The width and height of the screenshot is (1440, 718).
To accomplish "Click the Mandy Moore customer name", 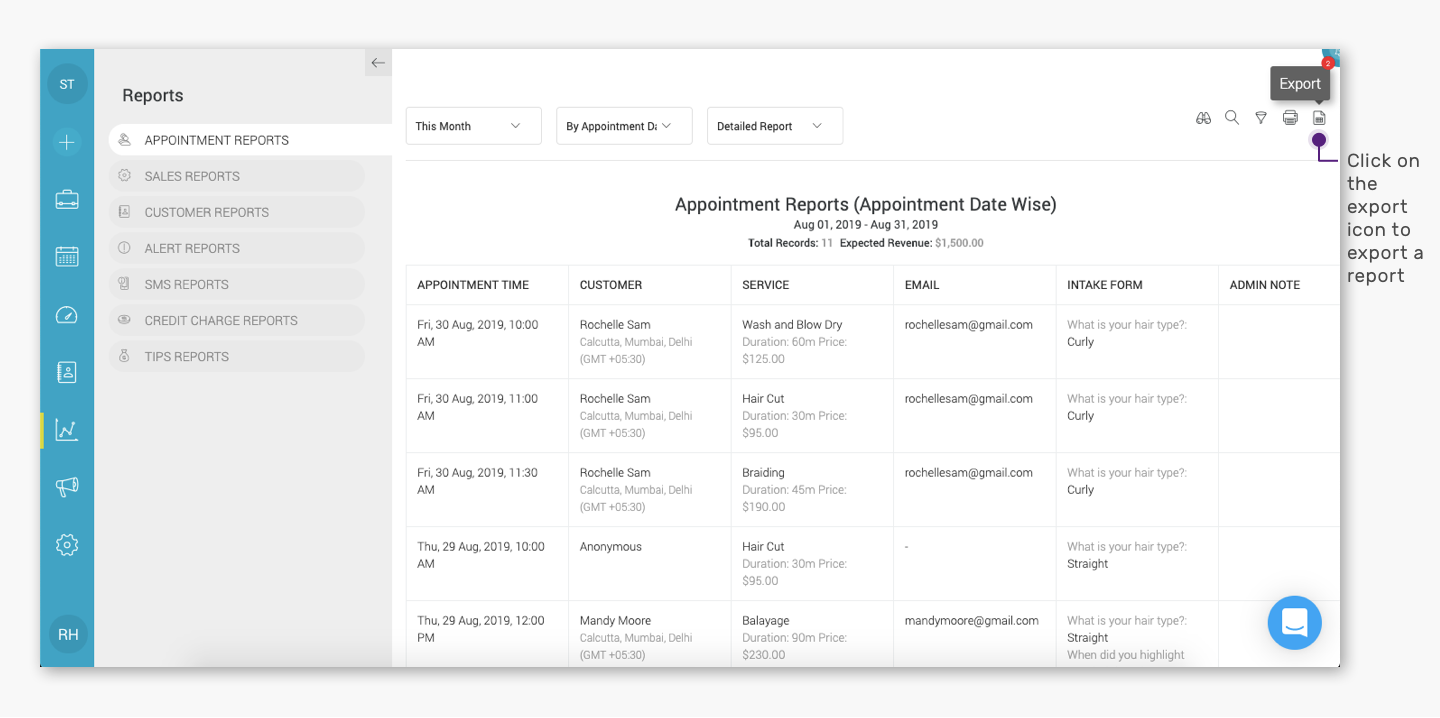I will (x=615, y=621).
